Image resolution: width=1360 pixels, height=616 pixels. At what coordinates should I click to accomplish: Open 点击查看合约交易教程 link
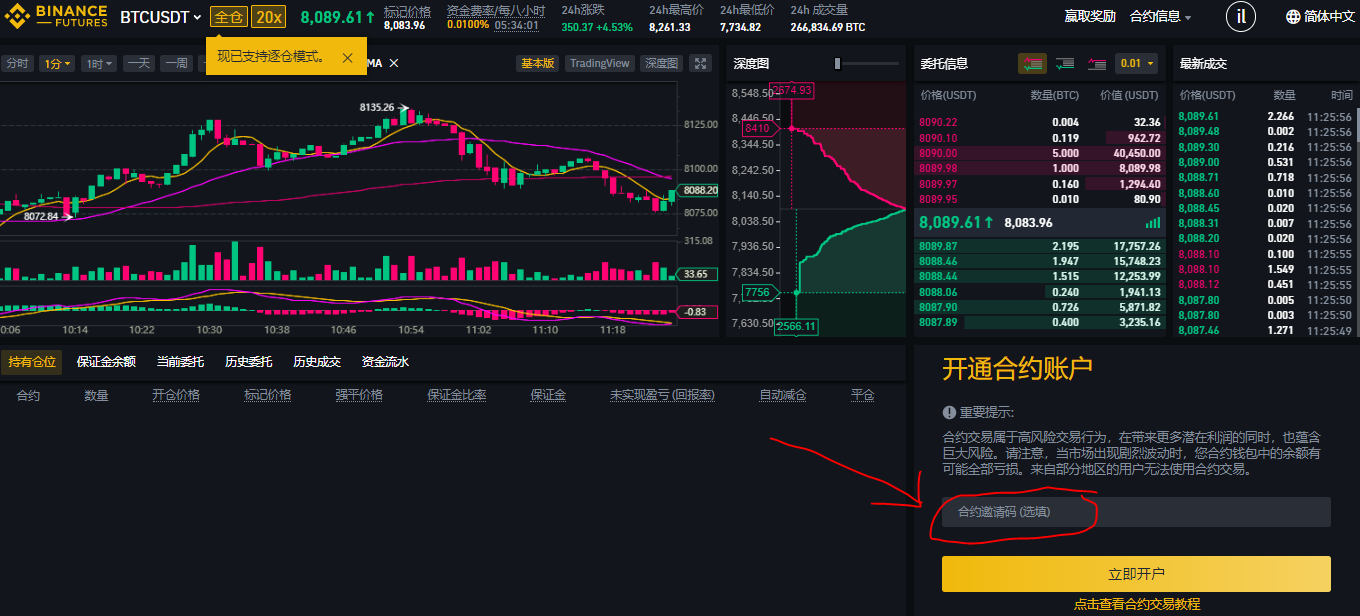[1137, 604]
